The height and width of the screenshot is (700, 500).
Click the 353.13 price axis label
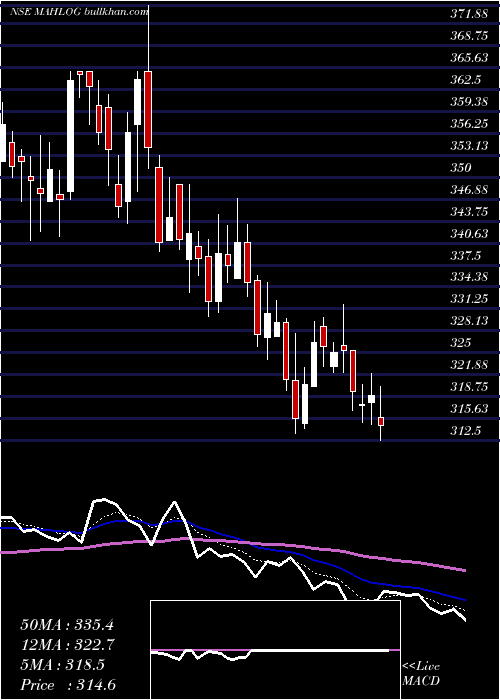pos(469,146)
